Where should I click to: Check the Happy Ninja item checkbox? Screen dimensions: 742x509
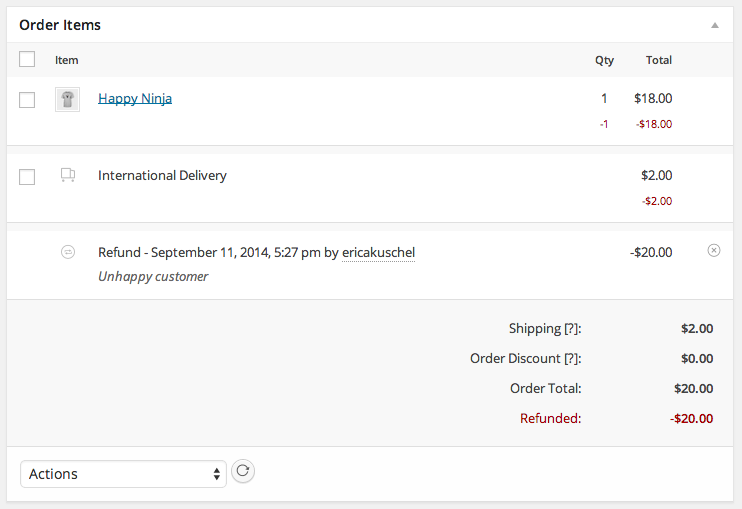tap(27, 99)
